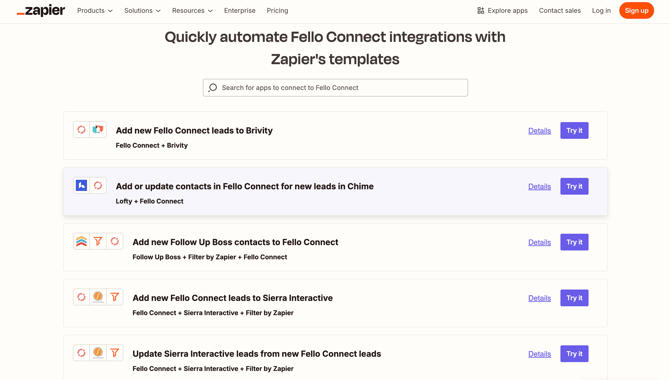
Task: Focus the search for apps field
Action: (335, 88)
